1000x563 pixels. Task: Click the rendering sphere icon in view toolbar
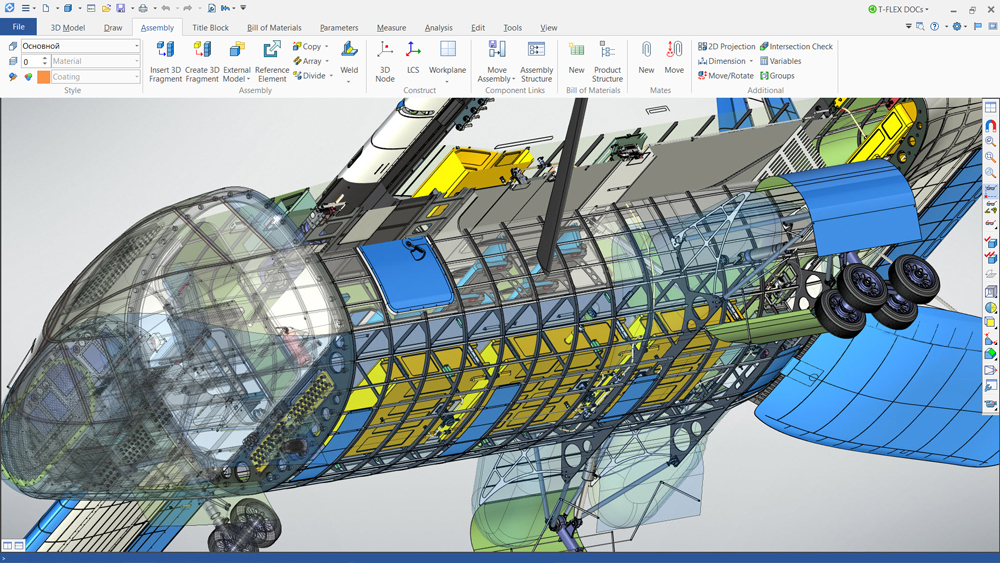[990, 308]
